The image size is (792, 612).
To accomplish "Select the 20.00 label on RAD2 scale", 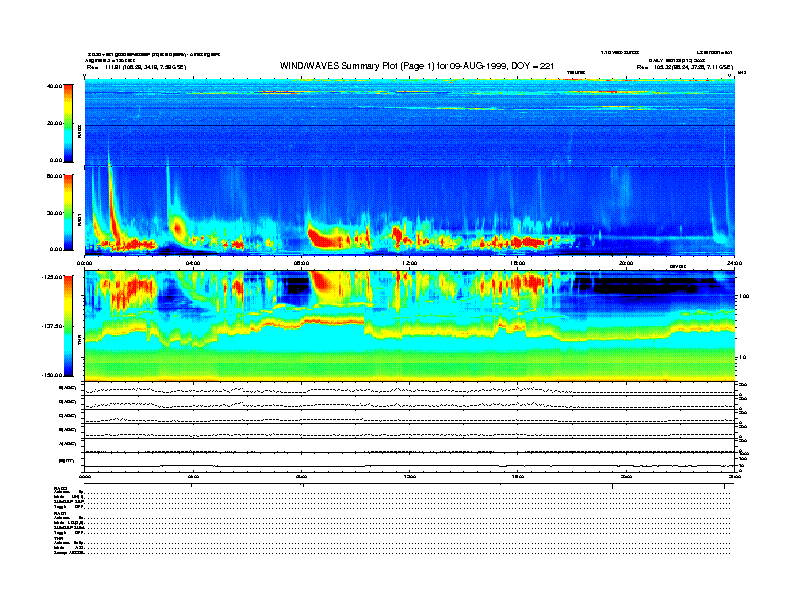I will pos(54,123).
